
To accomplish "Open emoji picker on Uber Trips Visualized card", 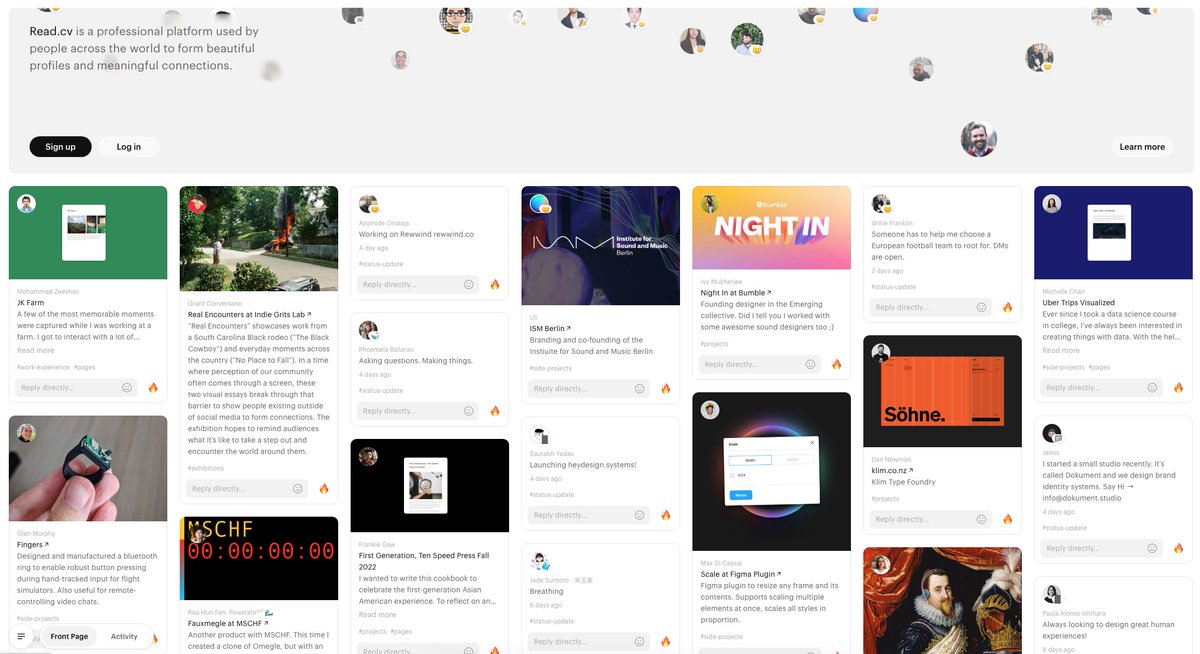I will [x=1153, y=387].
